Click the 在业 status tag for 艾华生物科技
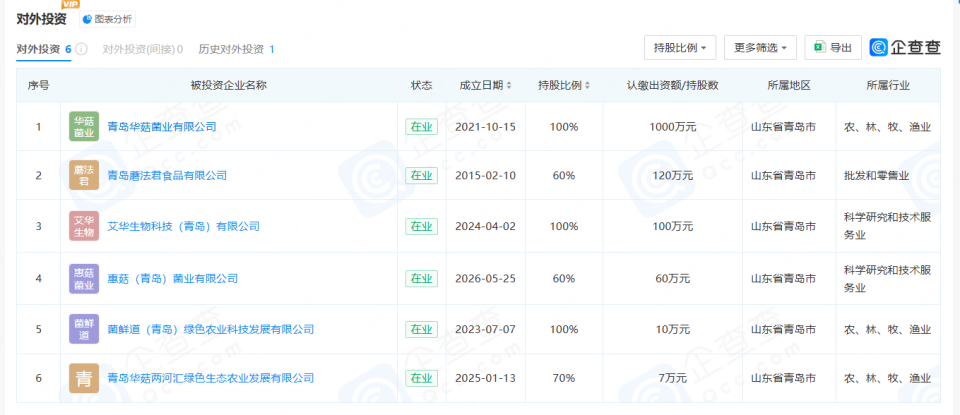960x415 pixels. click(x=421, y=226)
